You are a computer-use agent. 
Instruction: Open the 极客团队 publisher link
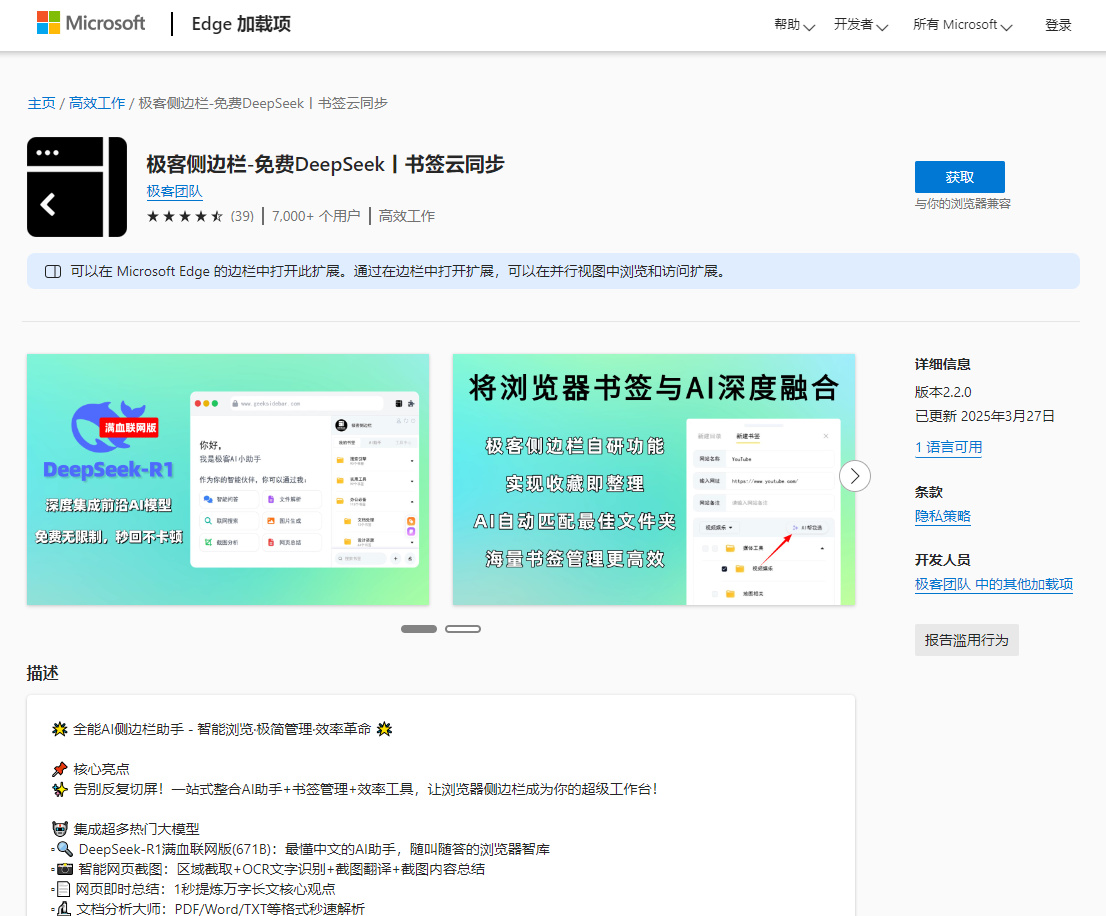(174, 191)
